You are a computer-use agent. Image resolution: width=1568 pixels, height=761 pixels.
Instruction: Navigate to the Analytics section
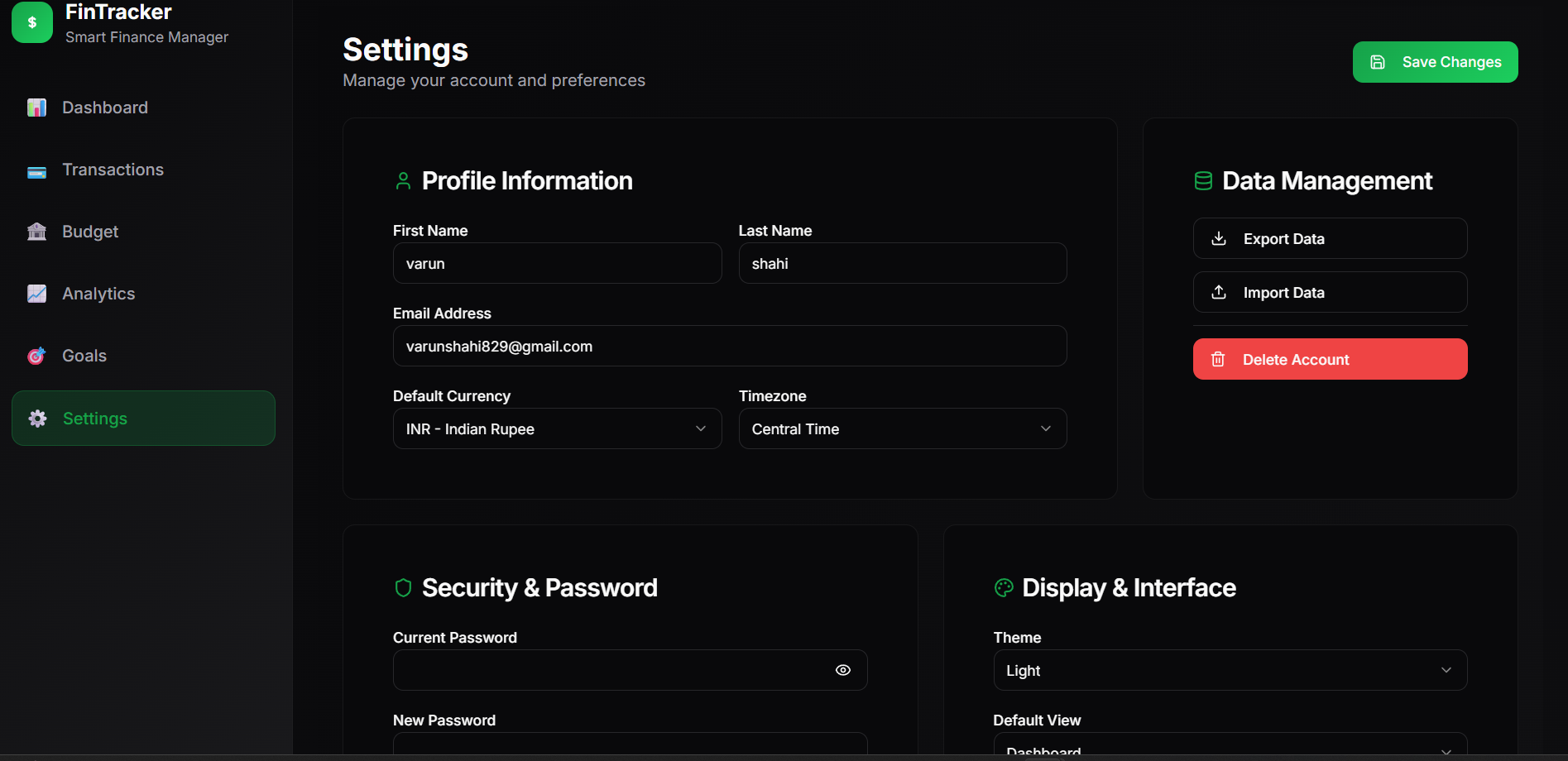click(x=98, y=294)
